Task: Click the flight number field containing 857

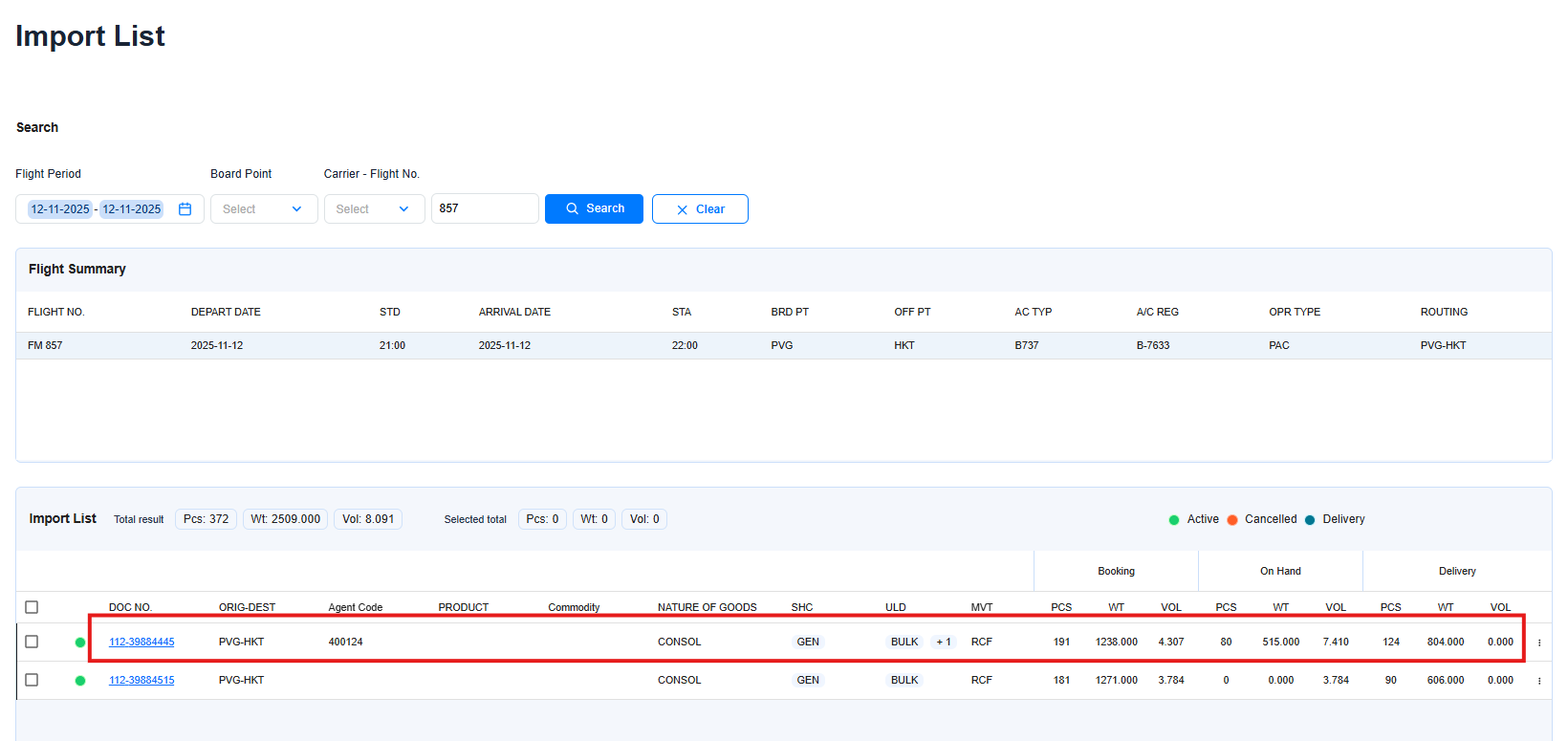Action: pyautogui.click(x=484, y=208)
